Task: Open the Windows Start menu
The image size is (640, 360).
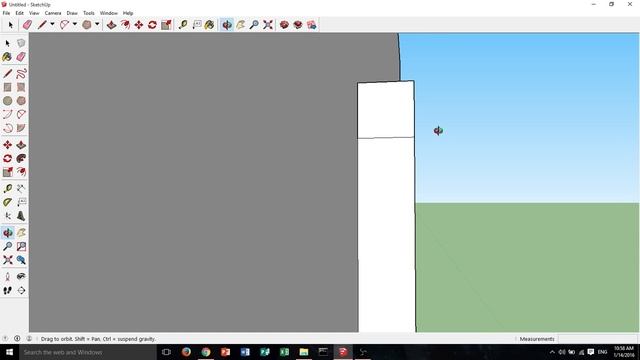Action: [x=9, y=352]
